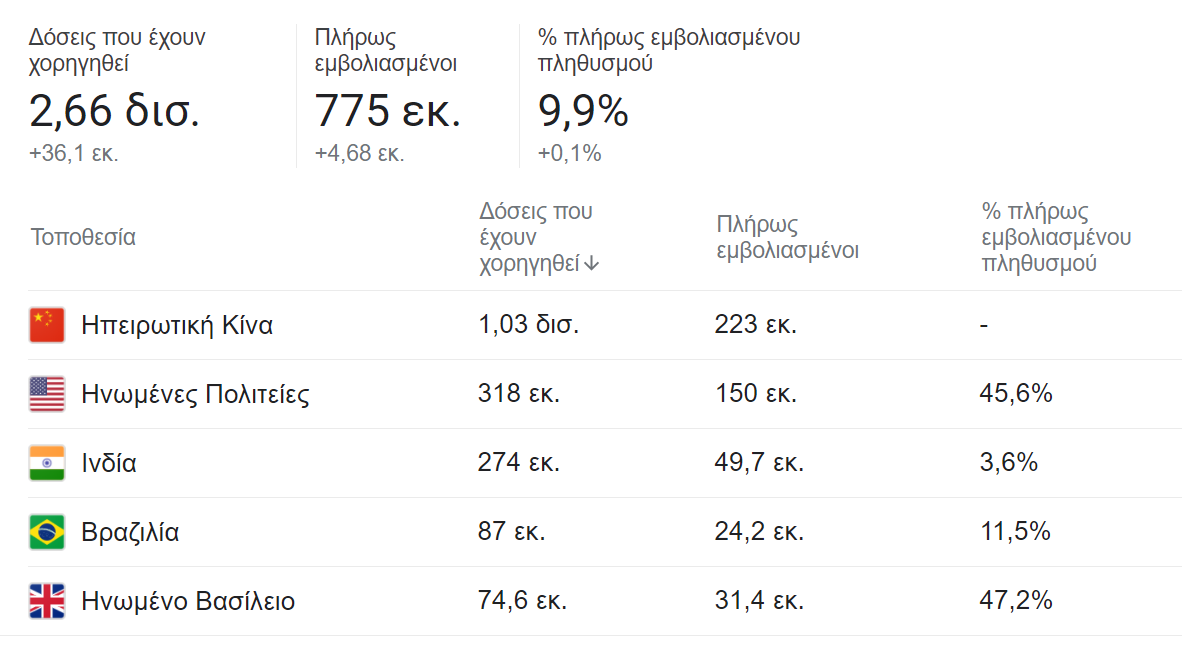
Task: Click the 1,03 δισ. doses value for China
Action: (x=528, y=324)
